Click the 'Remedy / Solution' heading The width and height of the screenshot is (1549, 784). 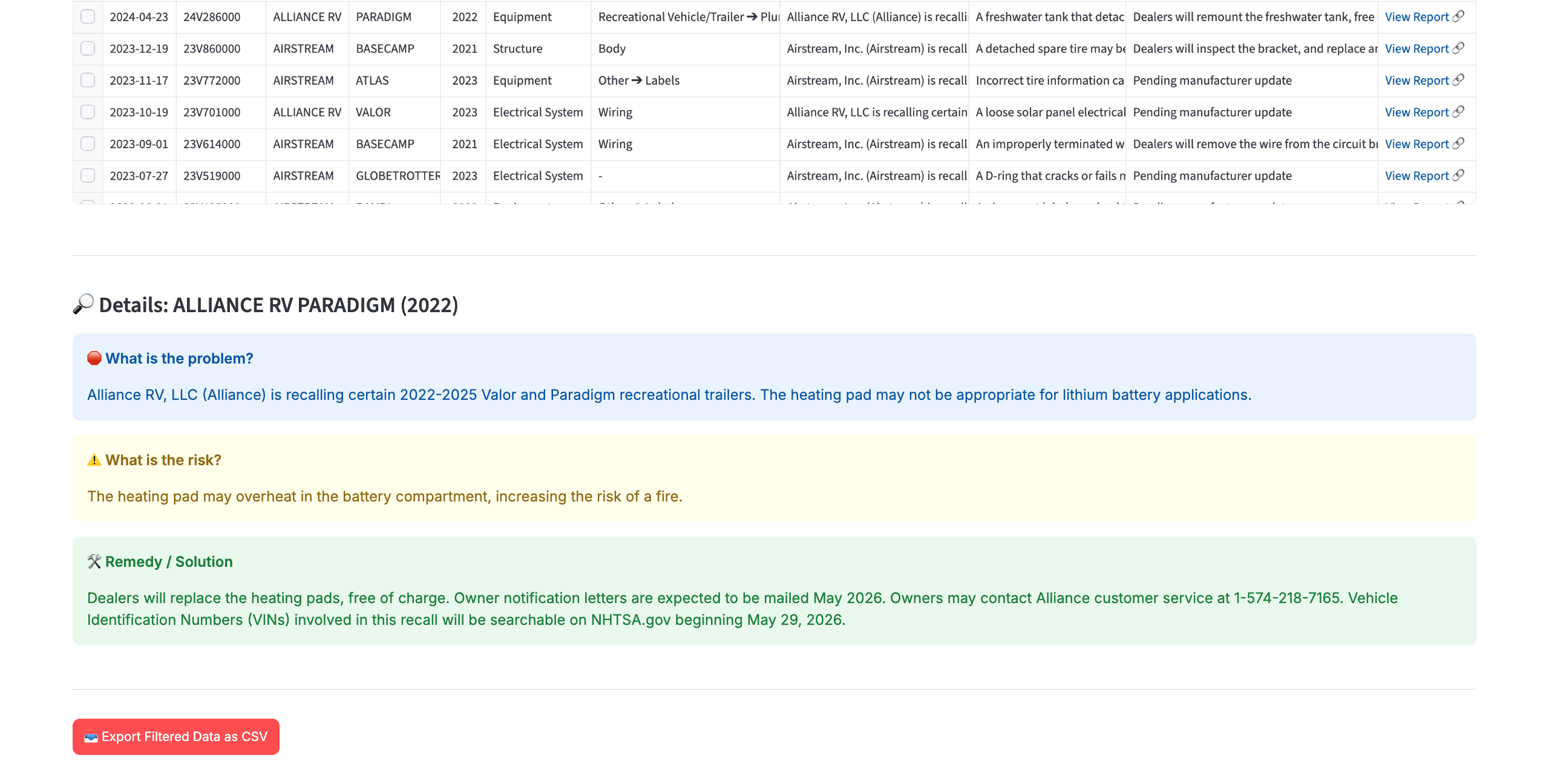169,561
